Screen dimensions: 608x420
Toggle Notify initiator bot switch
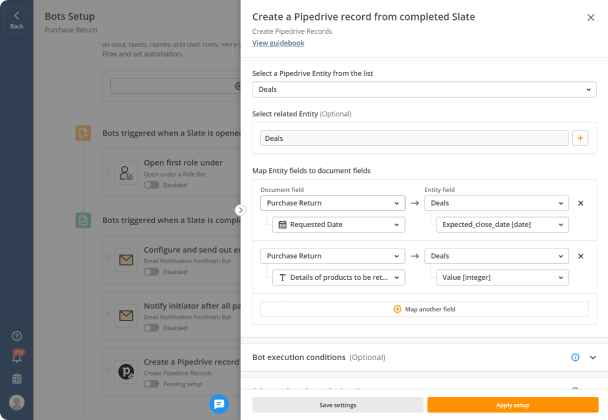(x=151, y=328)
